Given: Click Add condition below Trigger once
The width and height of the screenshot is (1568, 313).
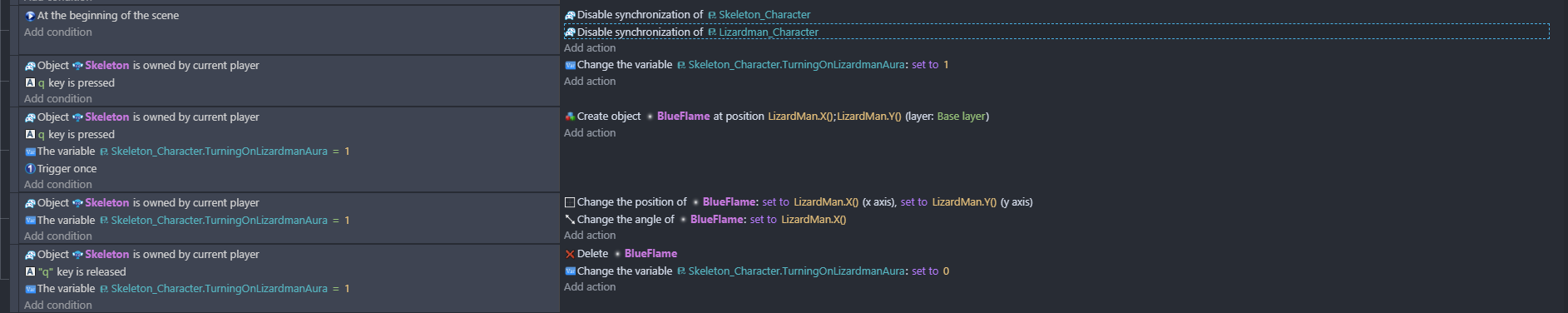Looking at the screenshot, I should pos(58,185).
